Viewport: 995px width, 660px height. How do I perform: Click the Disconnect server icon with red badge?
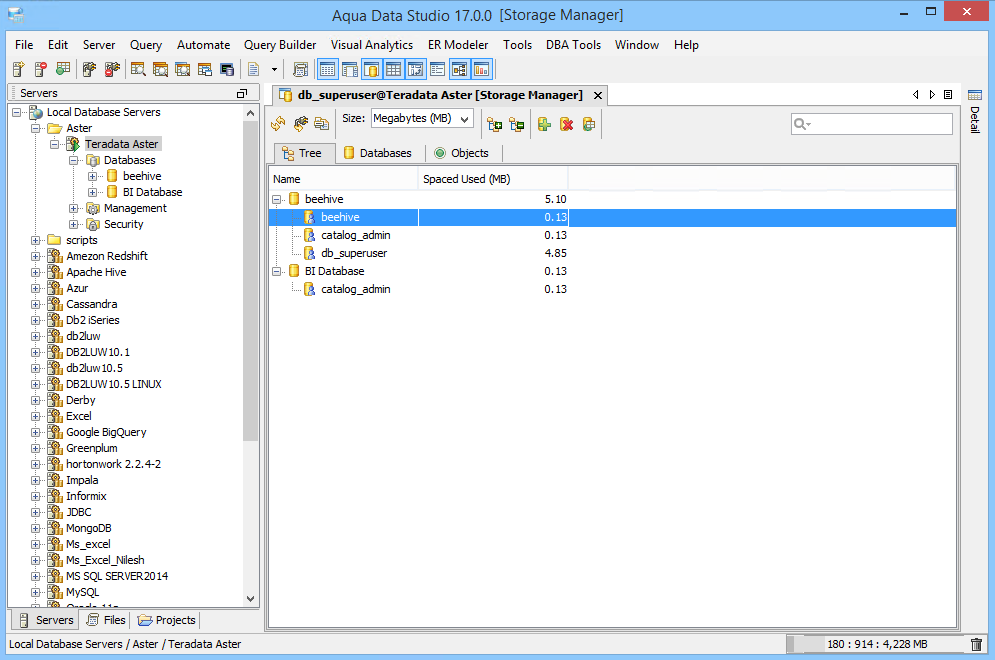[112, 69]
